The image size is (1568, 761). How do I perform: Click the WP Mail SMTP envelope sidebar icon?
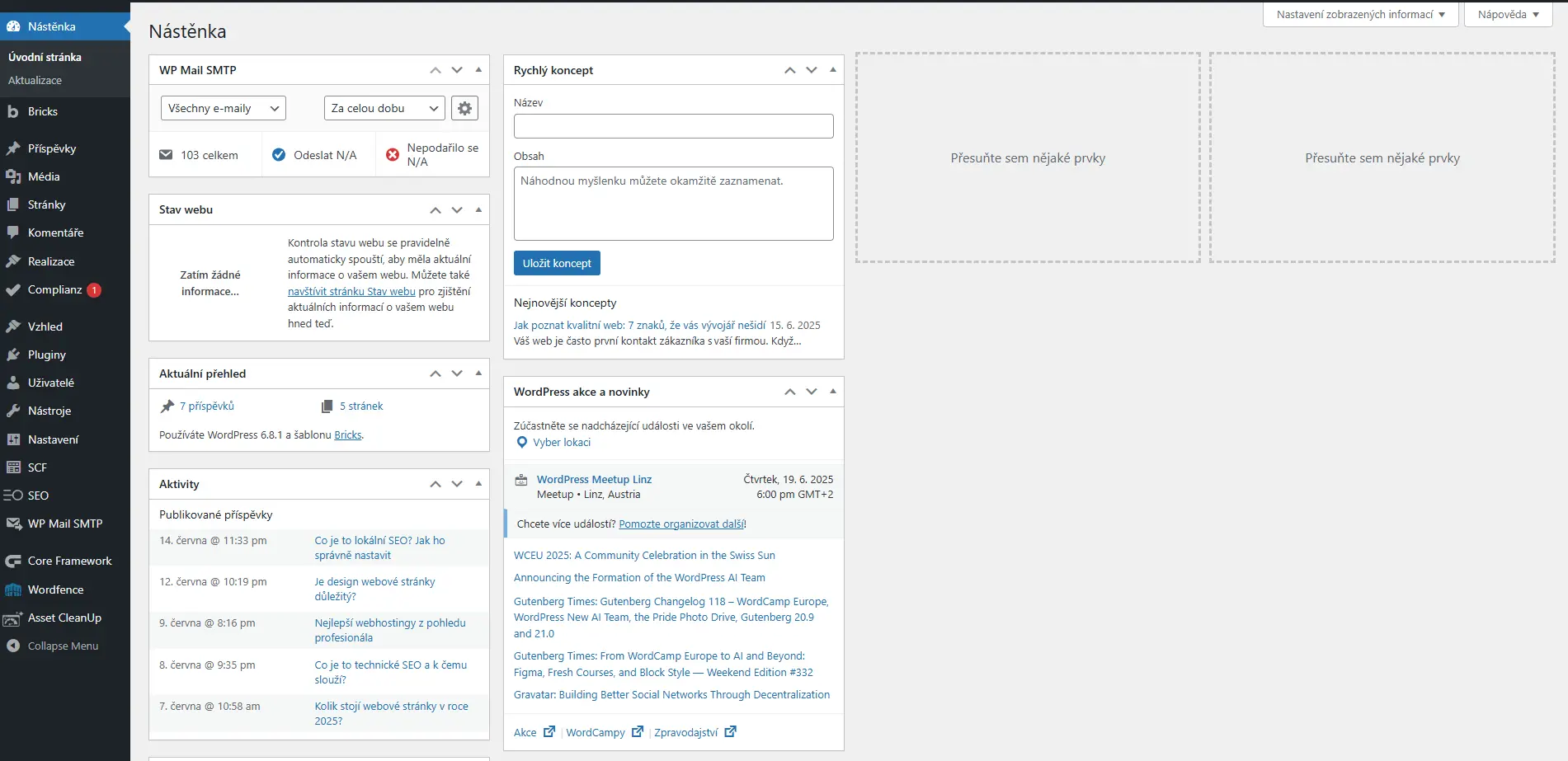13,524
